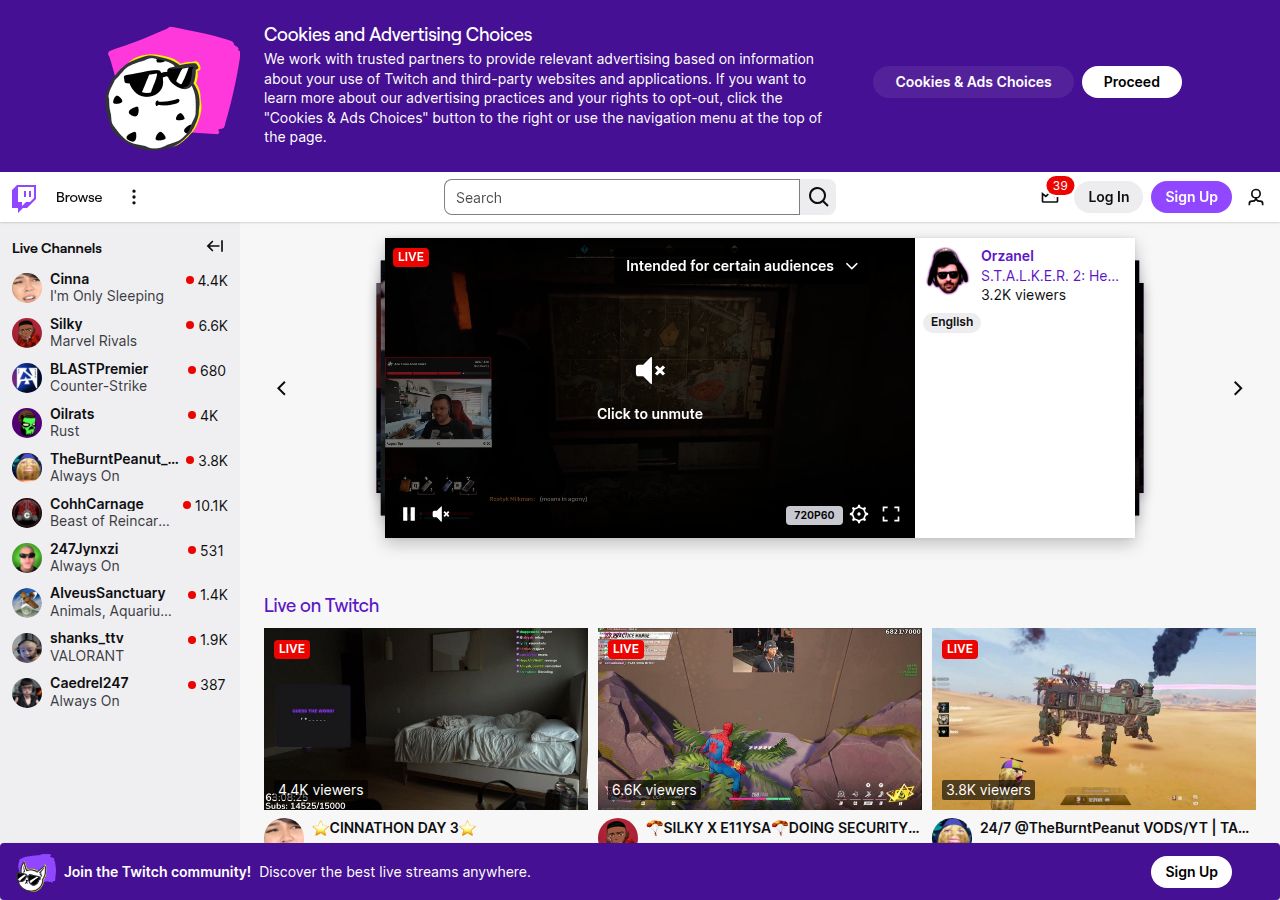Viewport: 1280px width, 900px height.
Task: Pause the featured stream
Action: [x=409, y=514]
